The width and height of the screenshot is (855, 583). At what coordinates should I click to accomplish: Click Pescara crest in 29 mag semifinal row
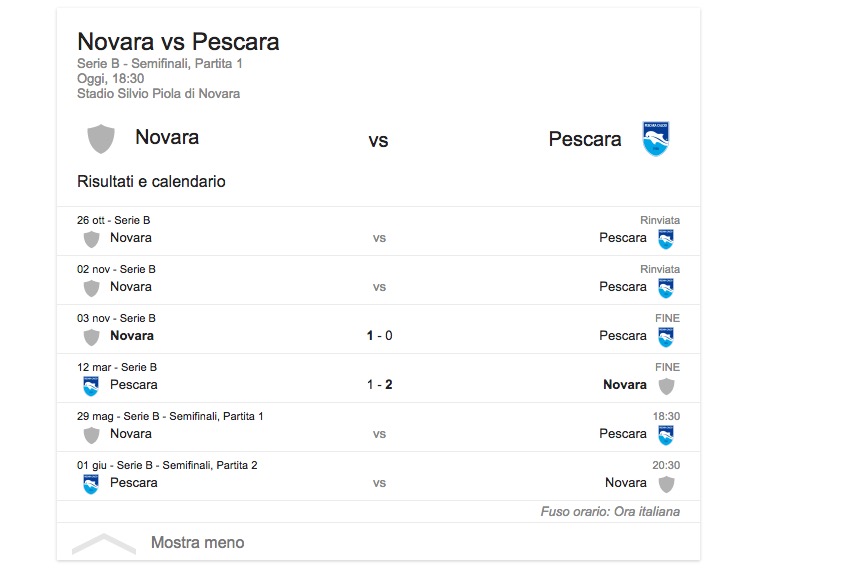click(666, 435)
